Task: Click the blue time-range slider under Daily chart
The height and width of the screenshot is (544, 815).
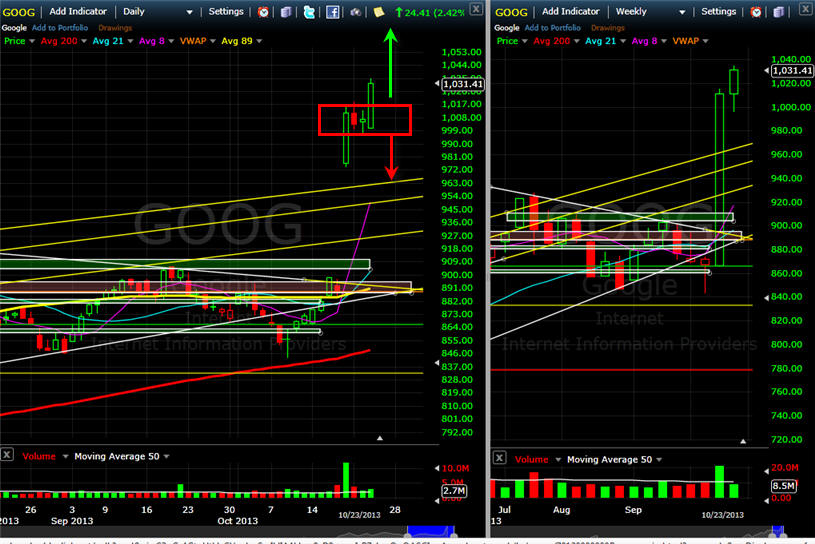Action: point(431,531)
